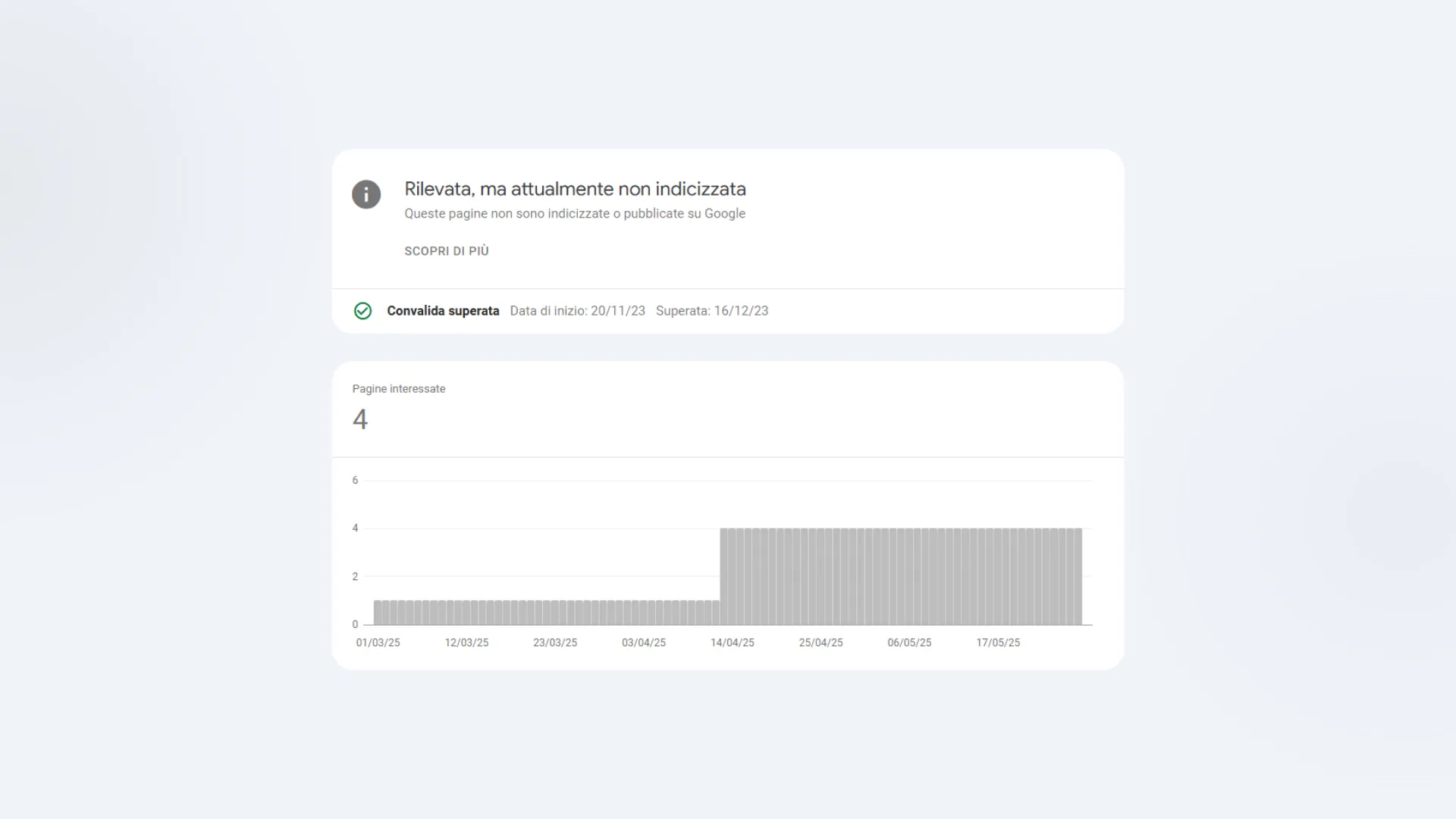Viewport: 1456px width, 819px height.
Task: Click the y-axis value 6
Action: pyautogui.click(x=354, y=480)
